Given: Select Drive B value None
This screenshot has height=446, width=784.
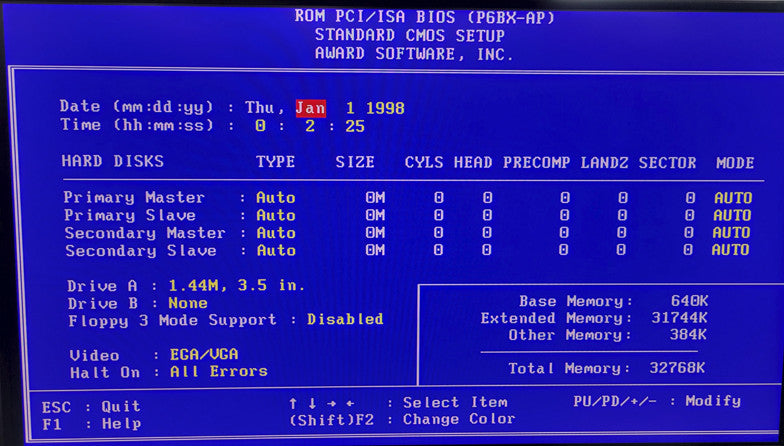Looking at the screenshot, I should (188, 303).
